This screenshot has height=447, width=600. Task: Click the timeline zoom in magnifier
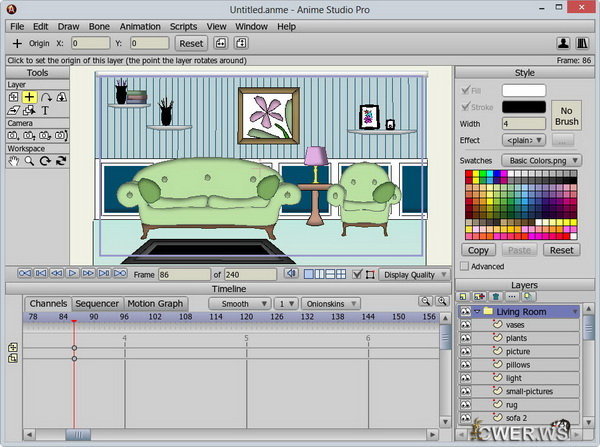click(x=425, y=302)
